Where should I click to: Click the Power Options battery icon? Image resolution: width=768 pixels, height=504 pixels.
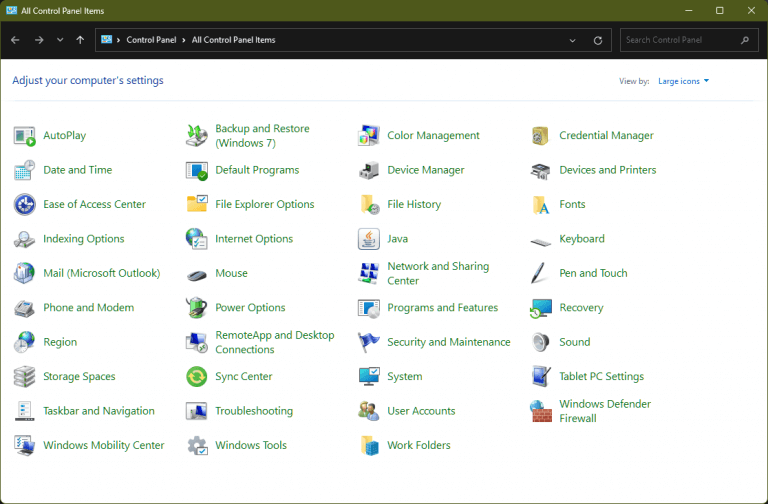196,308
